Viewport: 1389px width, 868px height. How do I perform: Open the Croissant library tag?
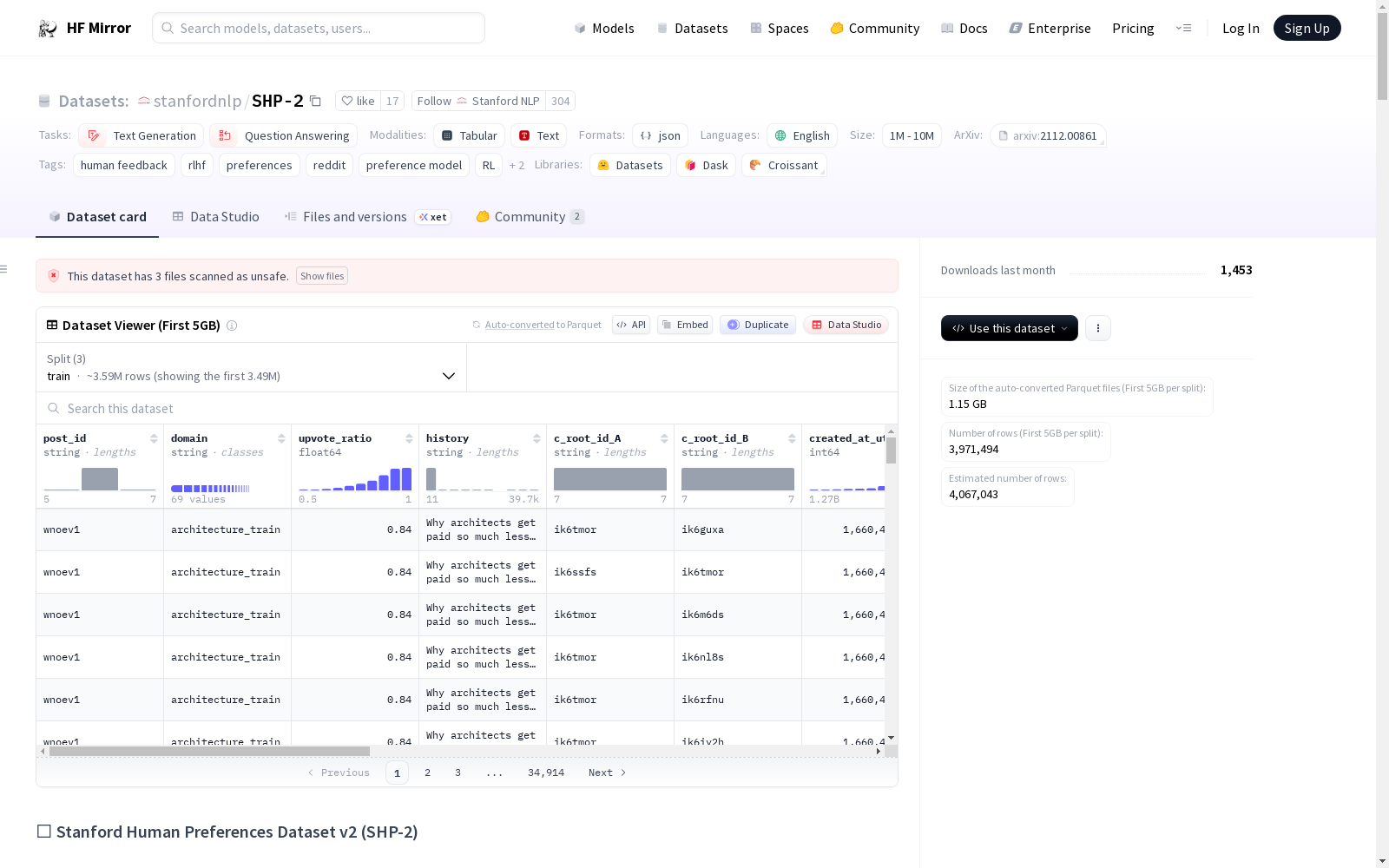(784, 165)
